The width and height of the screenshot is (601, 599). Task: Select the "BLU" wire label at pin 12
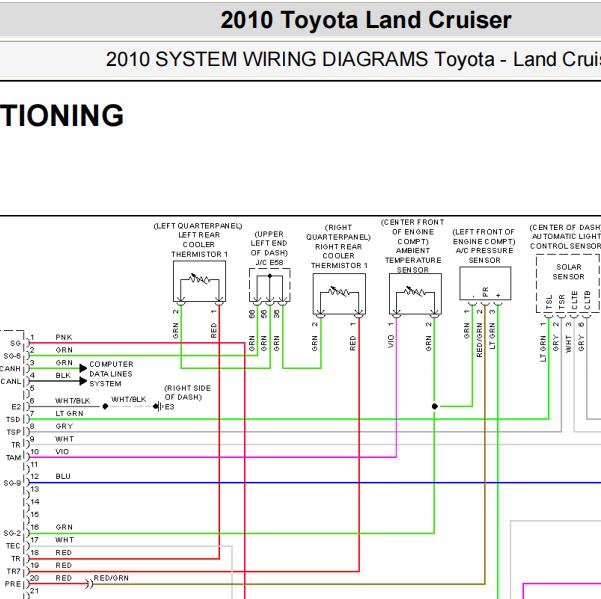(x=63, y=476)
